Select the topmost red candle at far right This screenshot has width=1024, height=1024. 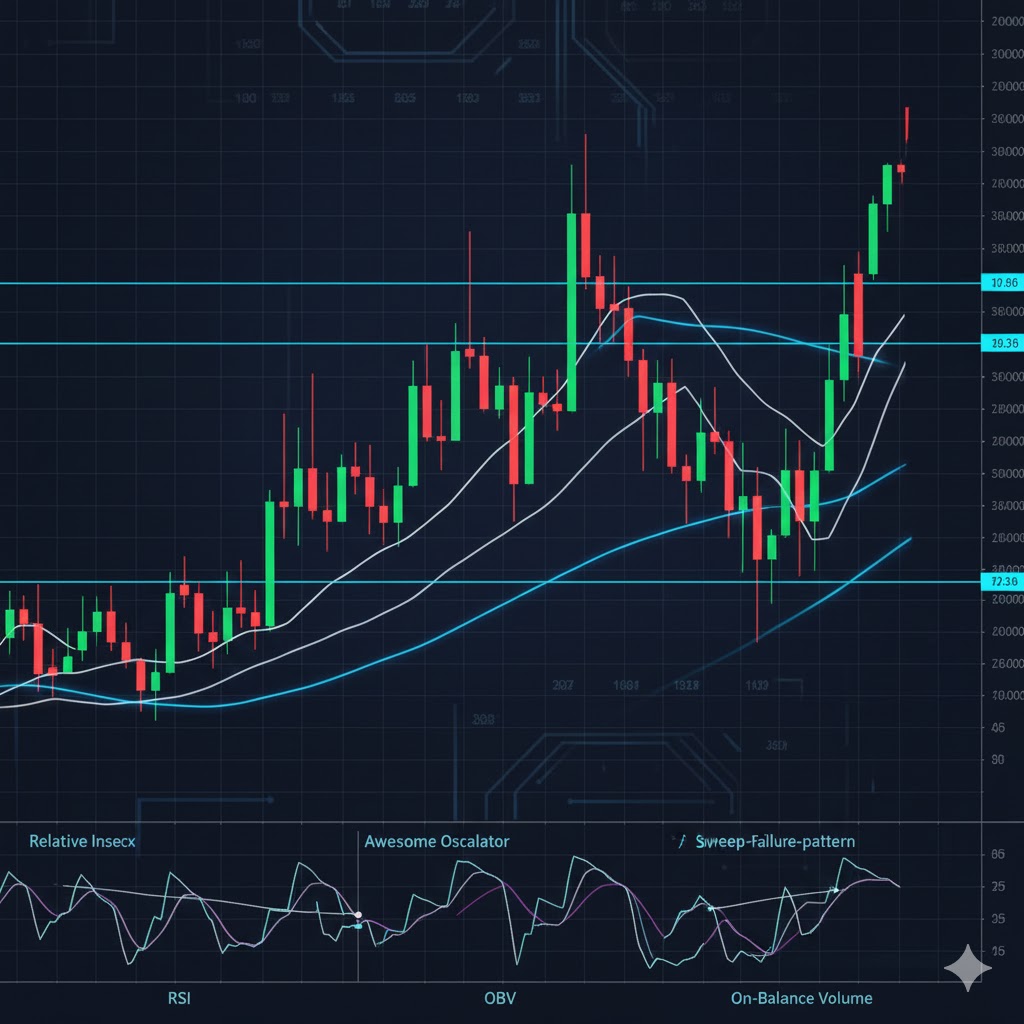point(907,124)
